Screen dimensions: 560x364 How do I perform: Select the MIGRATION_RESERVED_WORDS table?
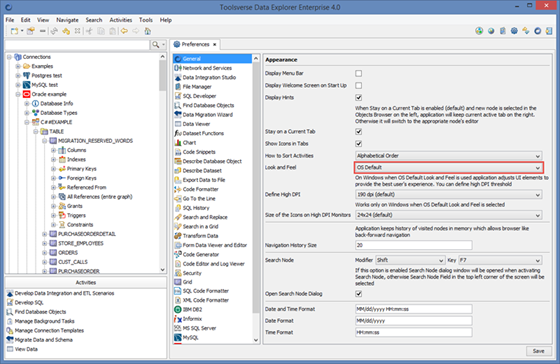(x=95, y=141)
